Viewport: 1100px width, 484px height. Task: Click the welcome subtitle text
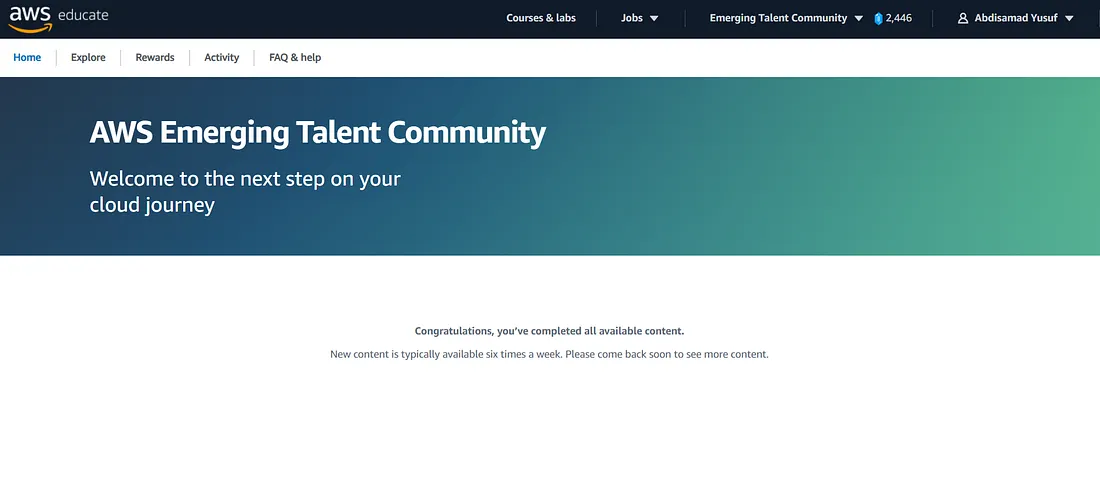point(245,191)
